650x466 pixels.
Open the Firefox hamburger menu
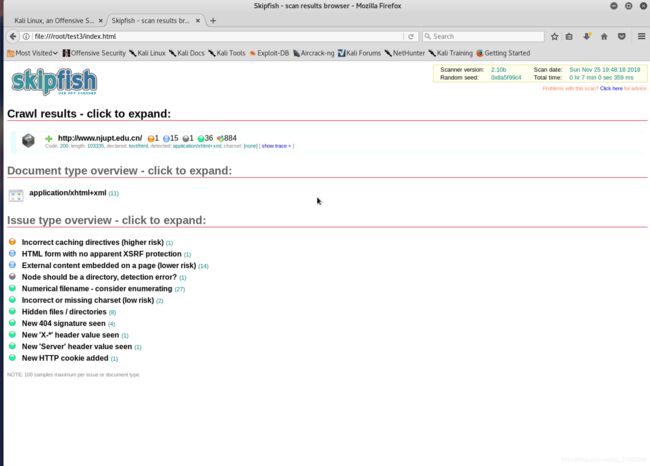pyautogui.click(x=641, y=36)
